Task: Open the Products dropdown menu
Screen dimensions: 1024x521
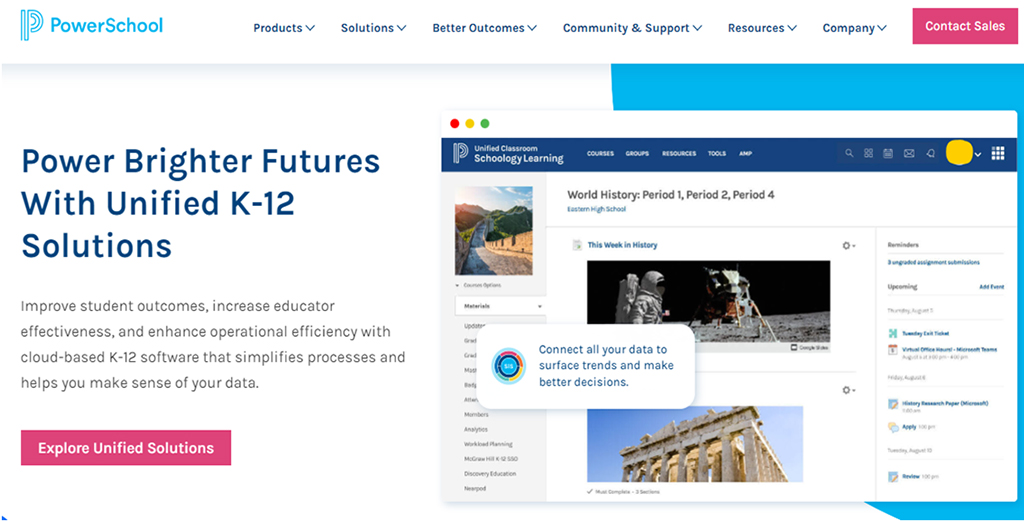Action: pos(284,28)
